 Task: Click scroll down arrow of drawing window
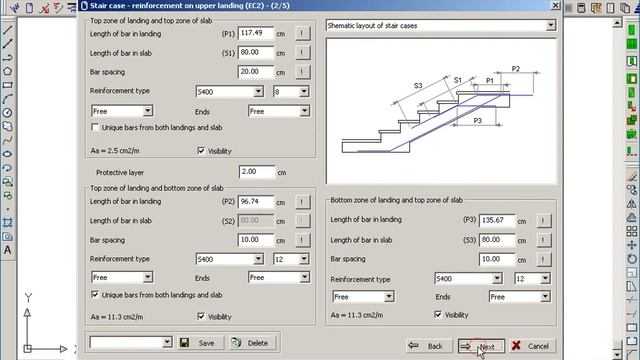coord(617,355)
